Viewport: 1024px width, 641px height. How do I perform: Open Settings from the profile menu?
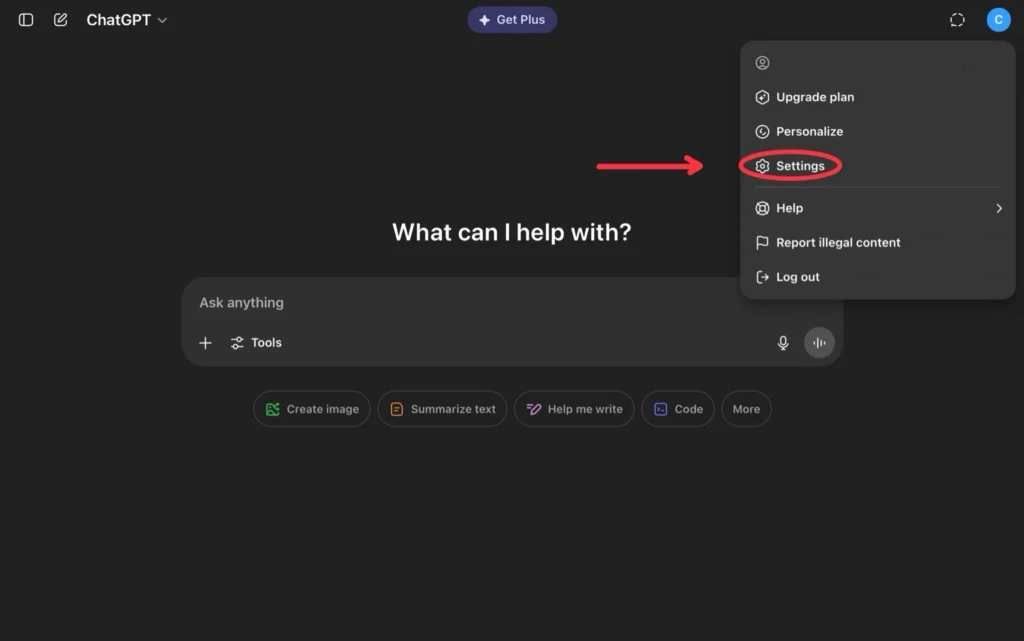(877, 166)
